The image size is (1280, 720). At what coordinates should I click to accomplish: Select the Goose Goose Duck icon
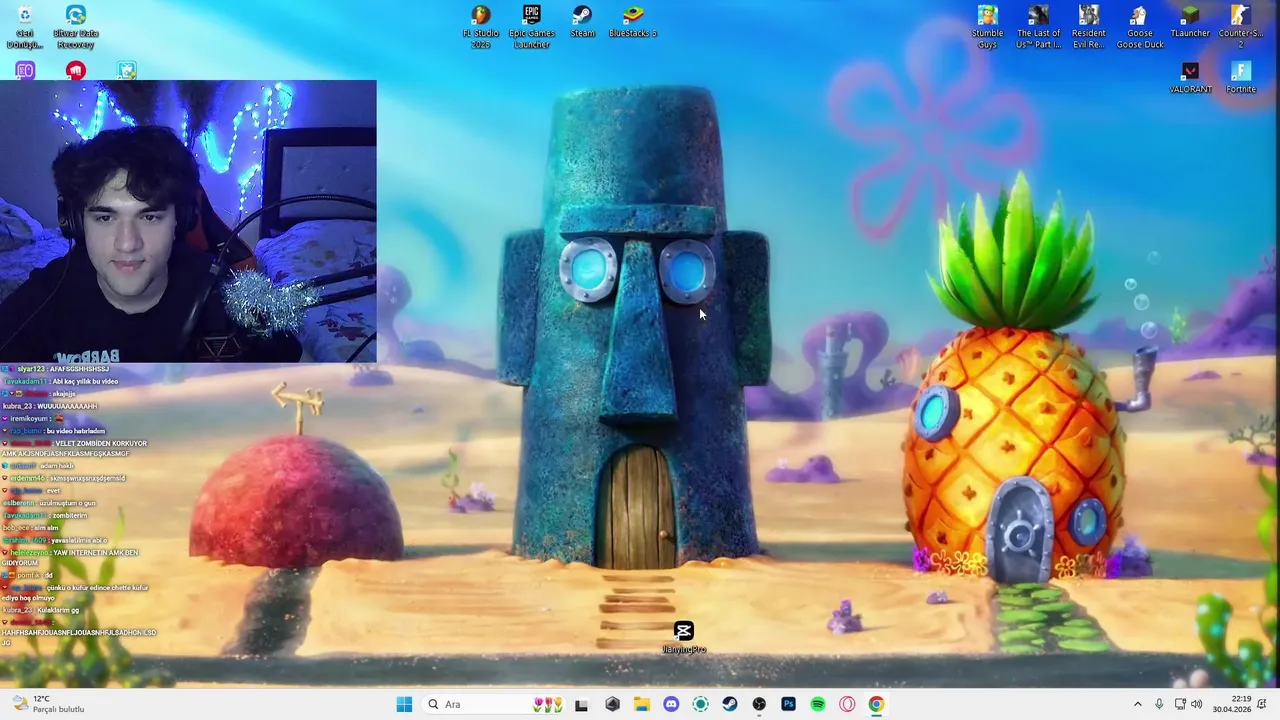1139,26
